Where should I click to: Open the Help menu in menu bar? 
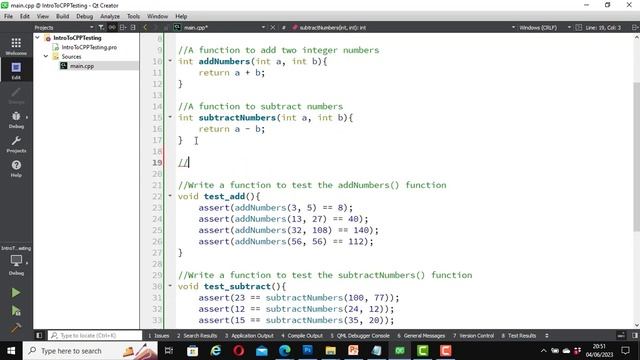[x=181, y=16]
